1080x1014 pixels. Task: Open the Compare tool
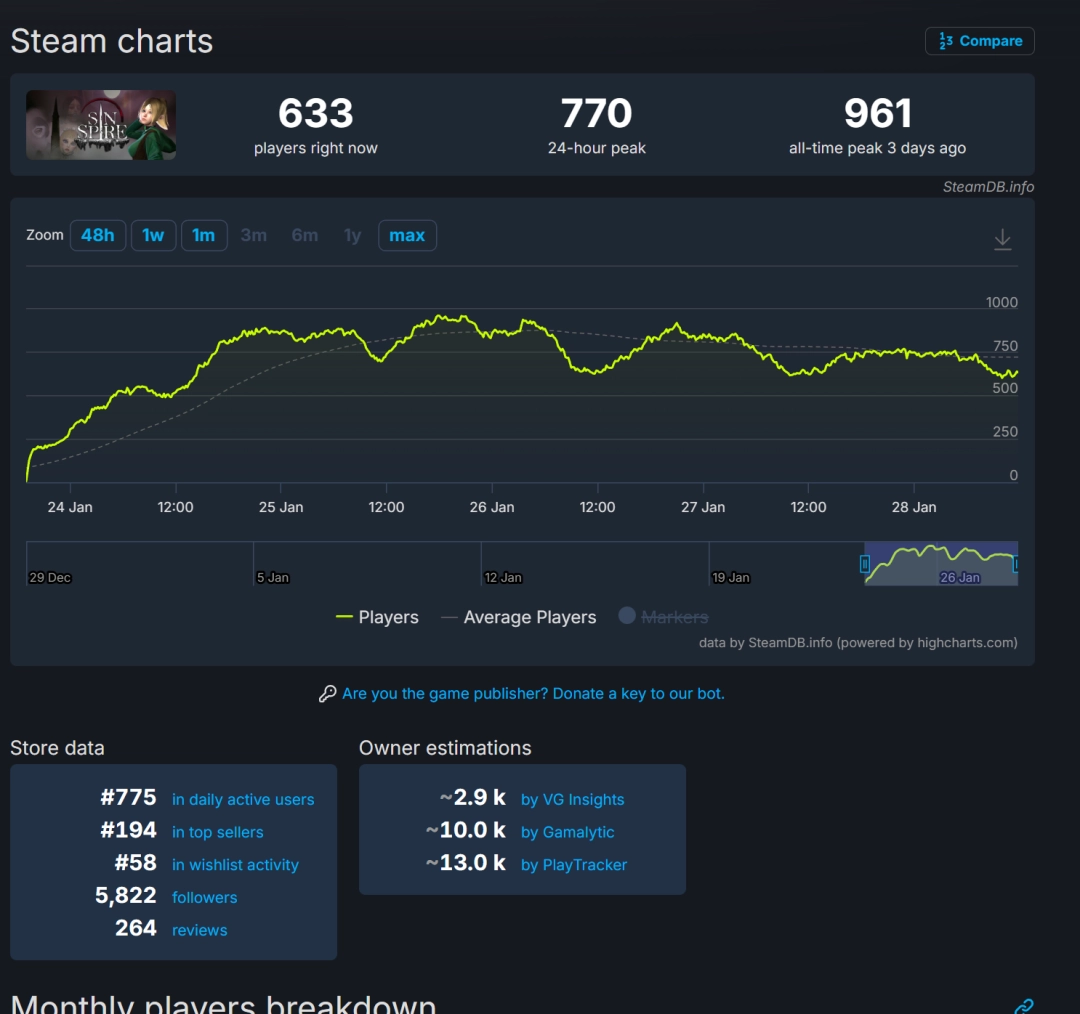(x=979, y=41)
